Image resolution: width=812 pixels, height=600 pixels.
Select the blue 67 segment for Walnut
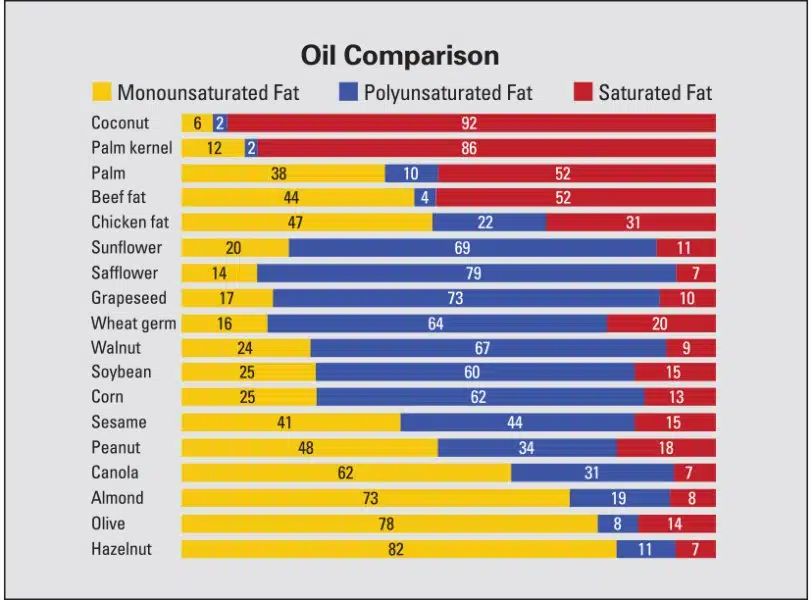488,348
